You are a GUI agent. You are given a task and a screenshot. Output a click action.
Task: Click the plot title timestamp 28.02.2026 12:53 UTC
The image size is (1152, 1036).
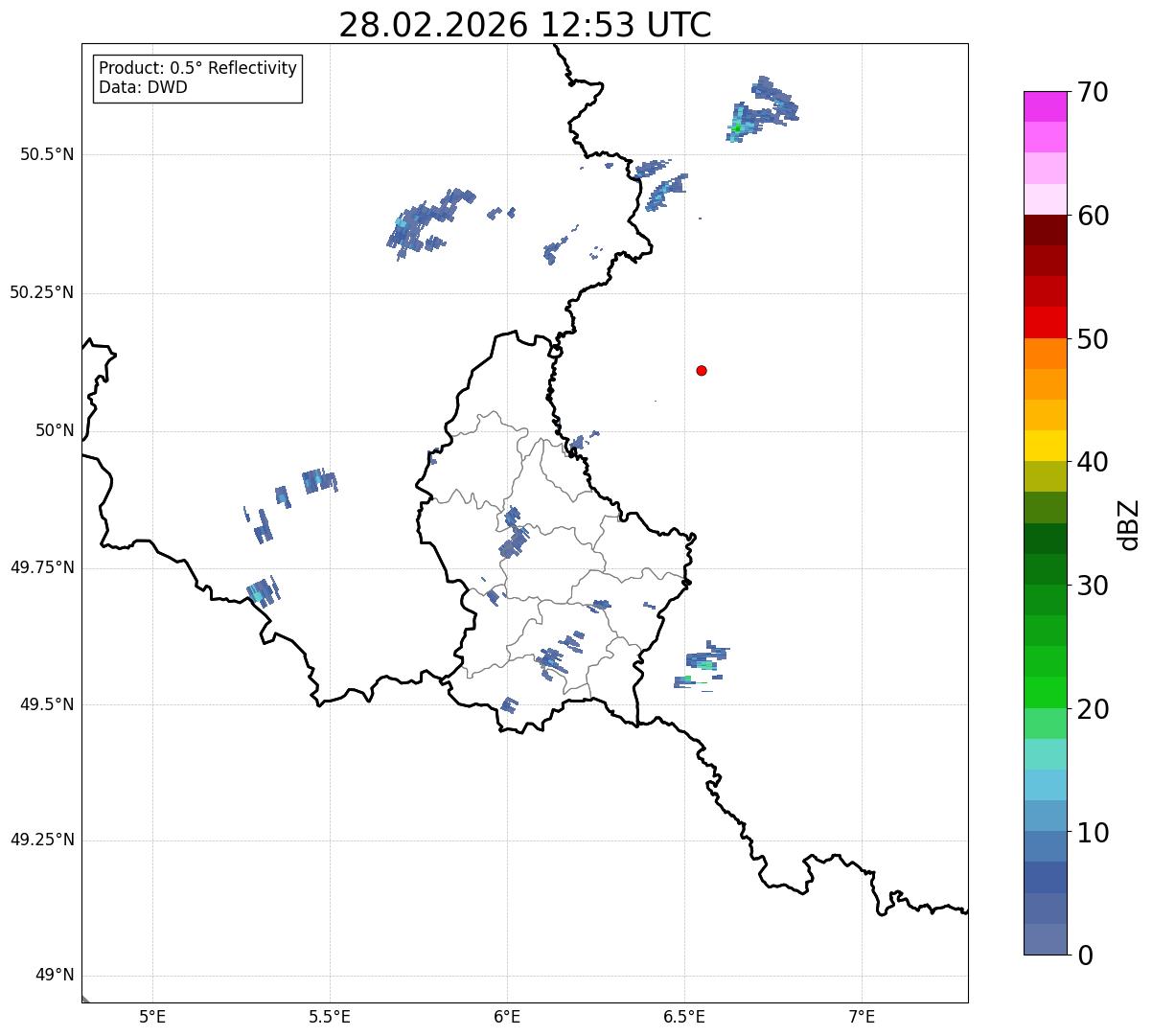coord(525,25)
